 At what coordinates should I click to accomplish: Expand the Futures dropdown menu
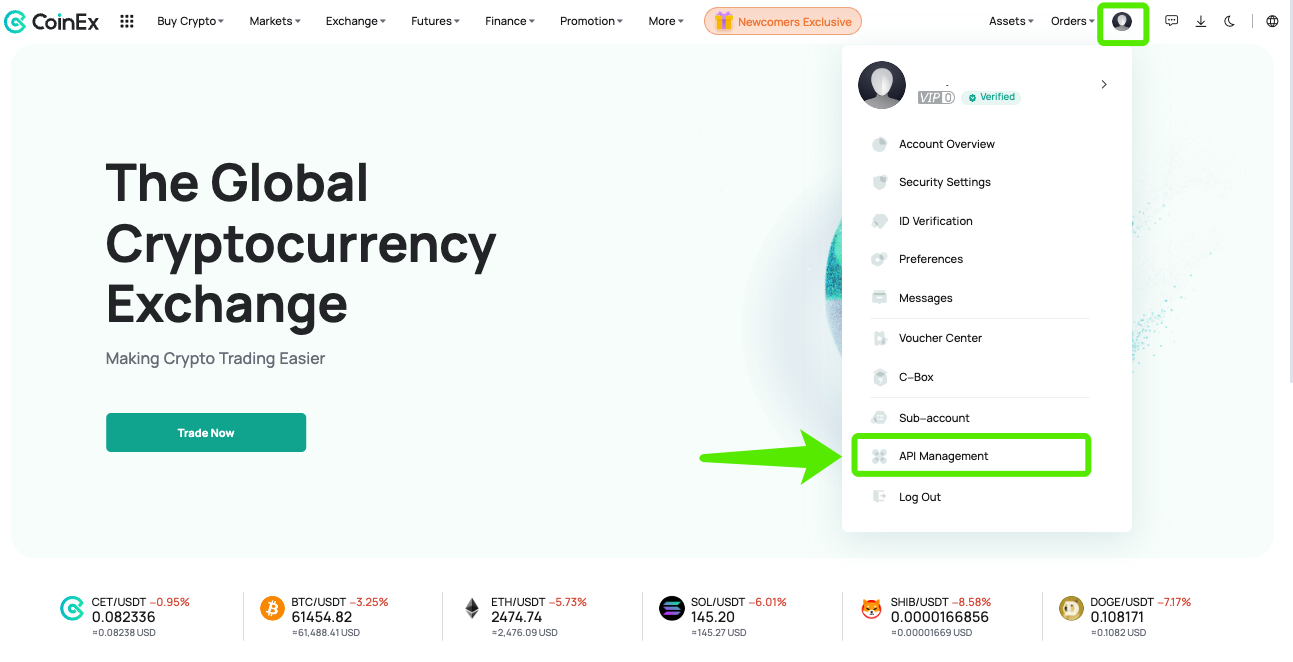pyautogui.click(x=435, y=21)
